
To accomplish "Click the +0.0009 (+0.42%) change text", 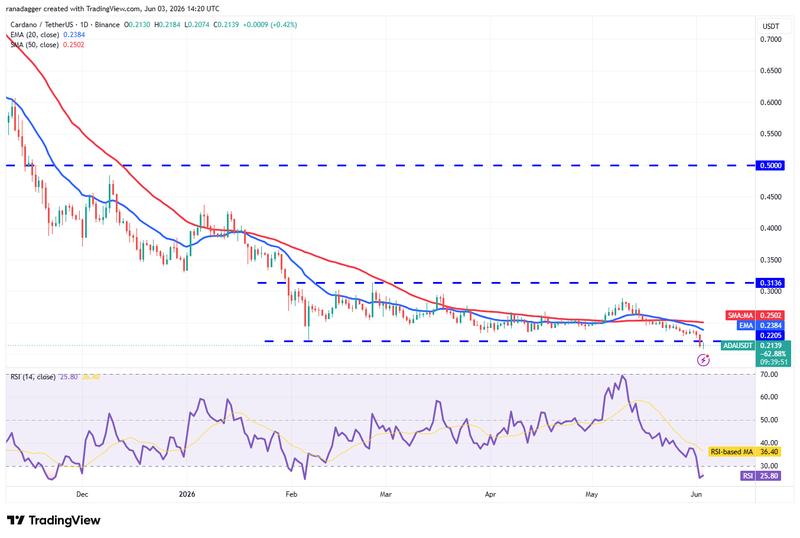I will tap(270, 25).
